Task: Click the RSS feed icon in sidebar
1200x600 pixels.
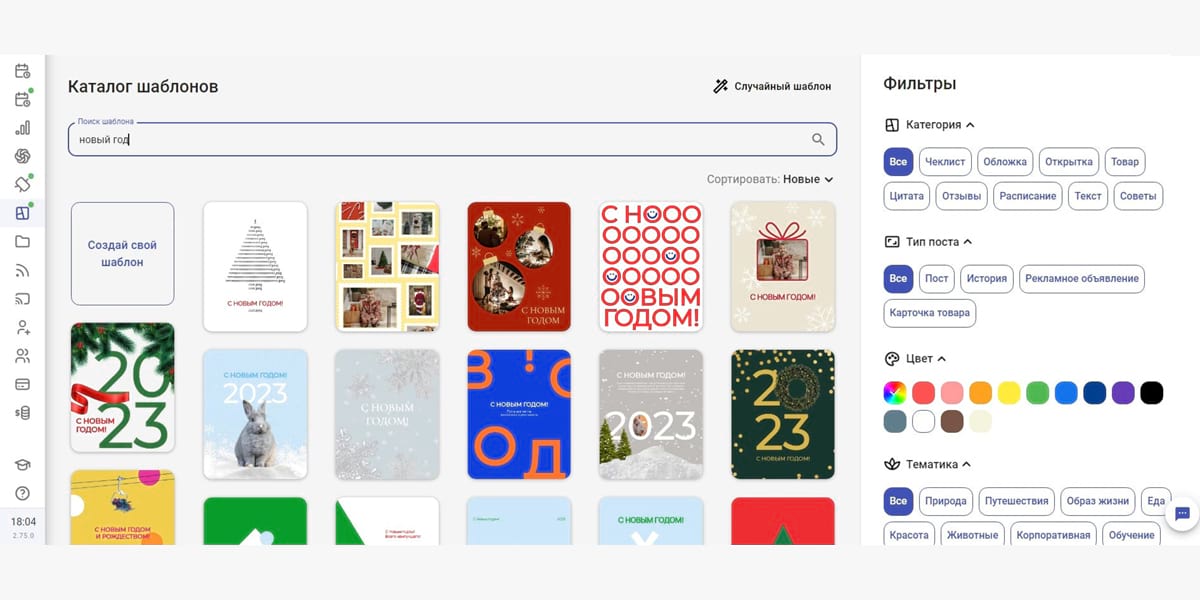Action: 22,270
